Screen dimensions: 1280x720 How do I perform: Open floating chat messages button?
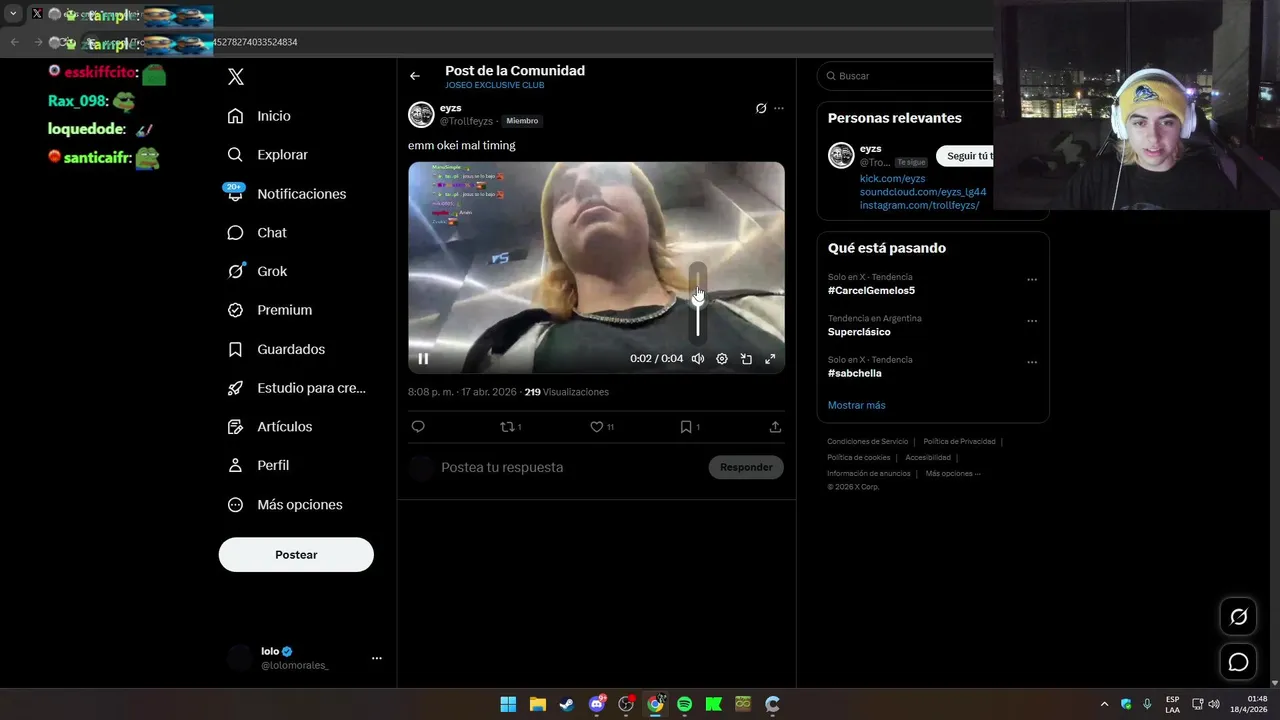1238,662
